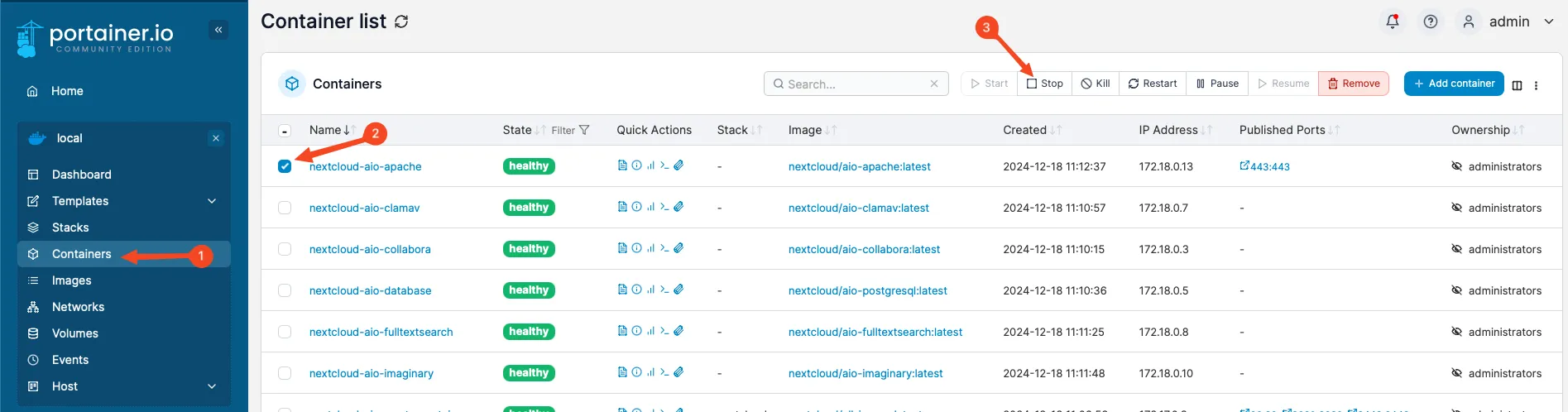Image resolution: width=1568 pixels, height=412 pixels.
Task: Kill the selected container
Action: 1096,84
